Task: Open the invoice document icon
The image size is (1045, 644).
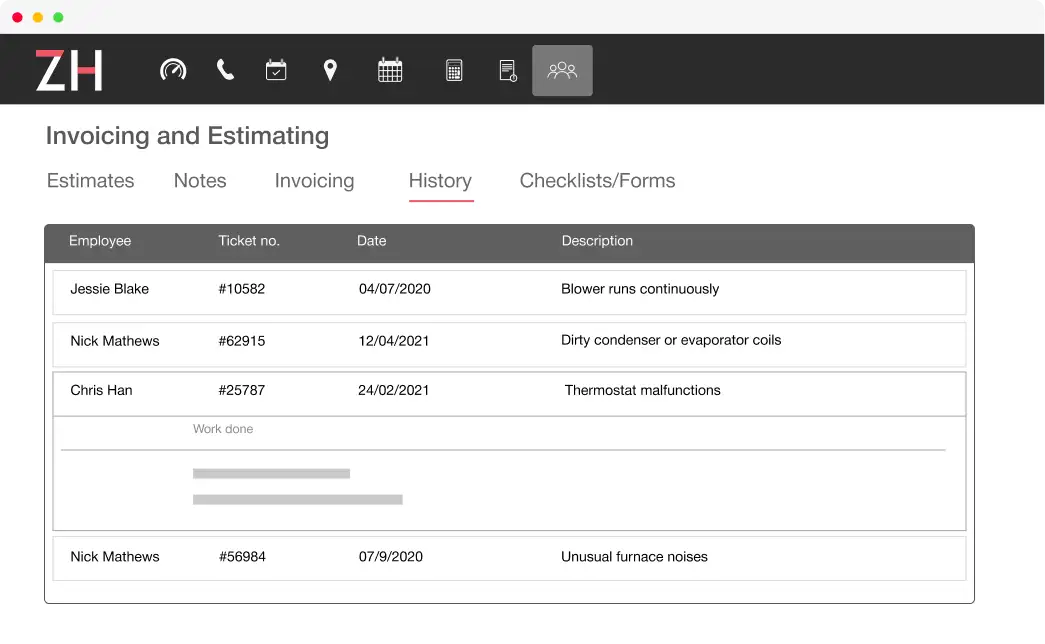Action: [508, 70]
